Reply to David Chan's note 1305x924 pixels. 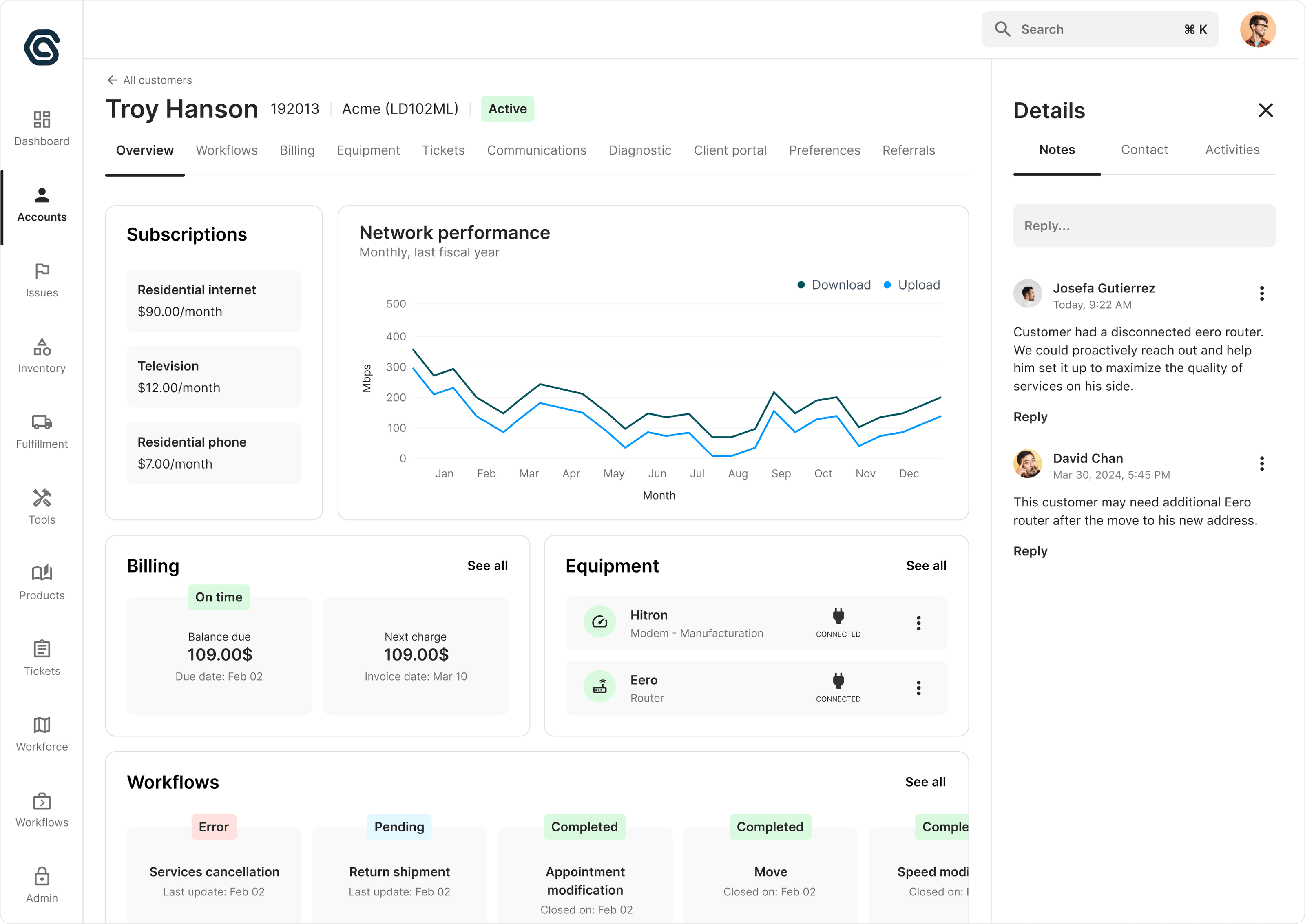[1030, 551]
